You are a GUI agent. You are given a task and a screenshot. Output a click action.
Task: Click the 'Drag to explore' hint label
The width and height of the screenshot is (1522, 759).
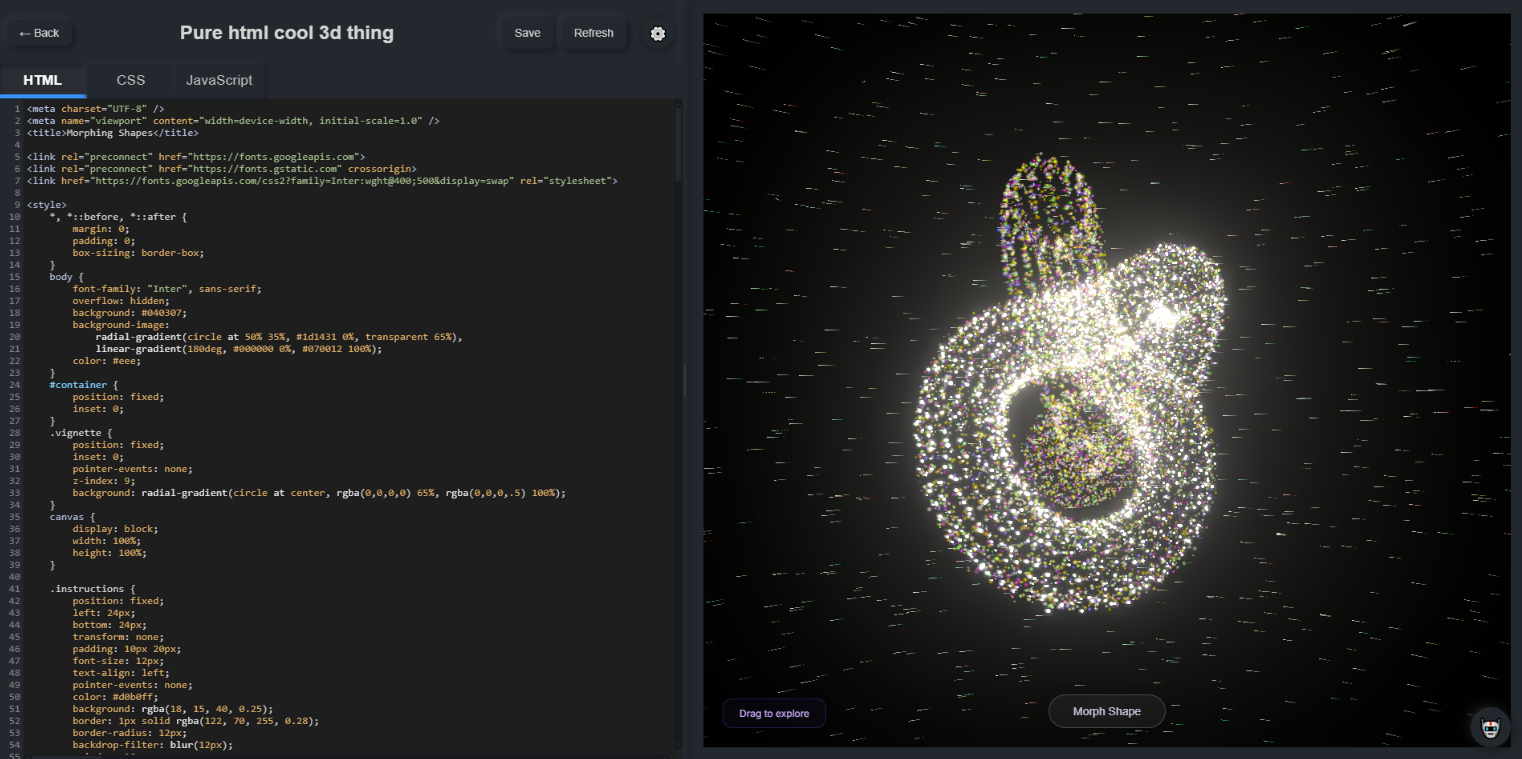pyautogui.click(x=774, y=713)
